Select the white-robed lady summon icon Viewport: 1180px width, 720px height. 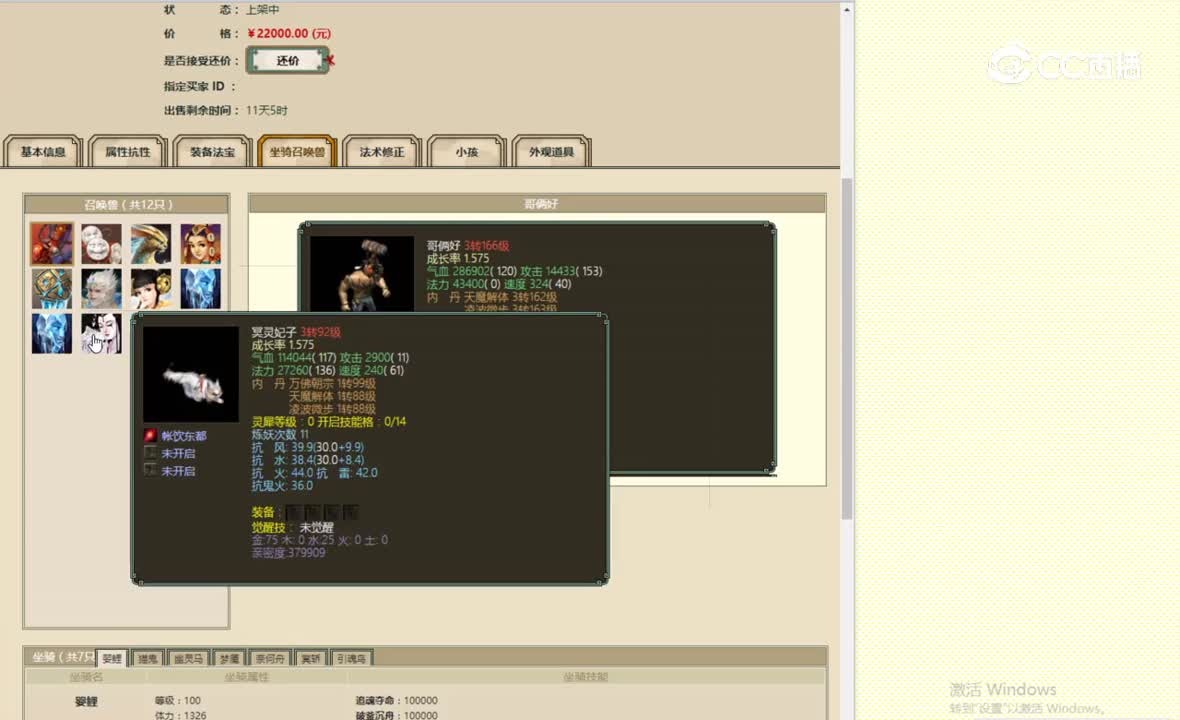tap(102, 333)
